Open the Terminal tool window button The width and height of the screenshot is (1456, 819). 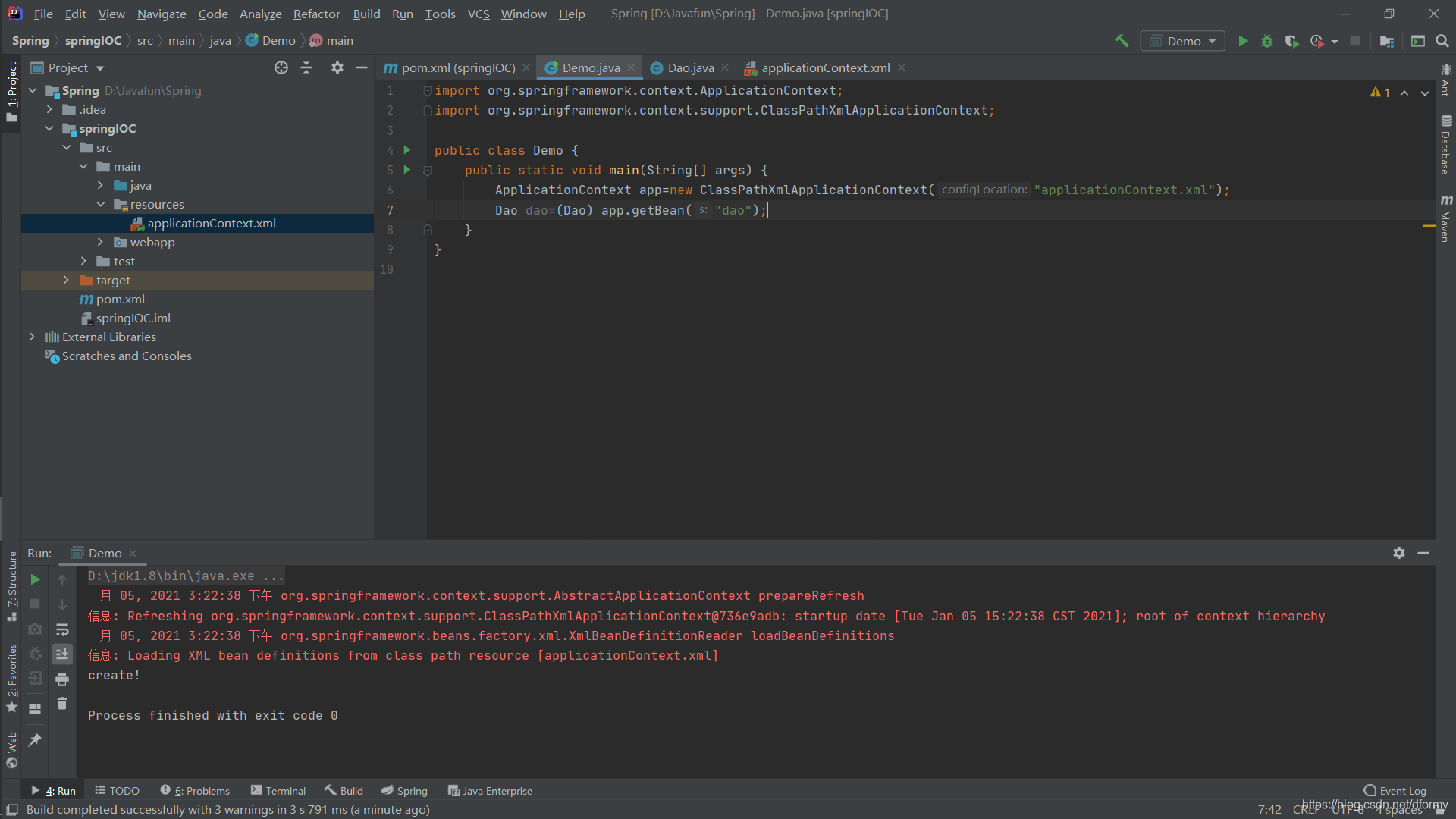[278, 791]
